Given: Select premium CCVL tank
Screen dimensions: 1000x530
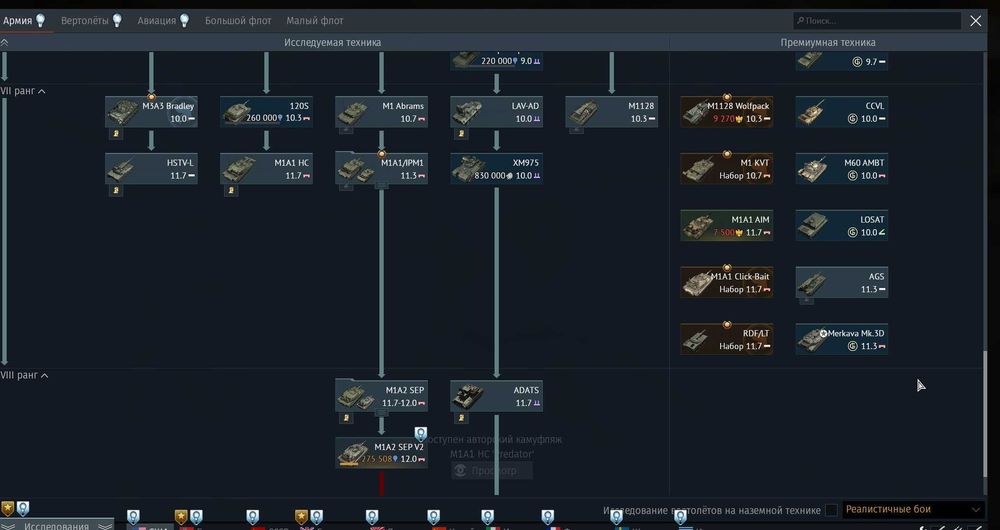Looking at the screenshot, I should click(x=842, y=112).
